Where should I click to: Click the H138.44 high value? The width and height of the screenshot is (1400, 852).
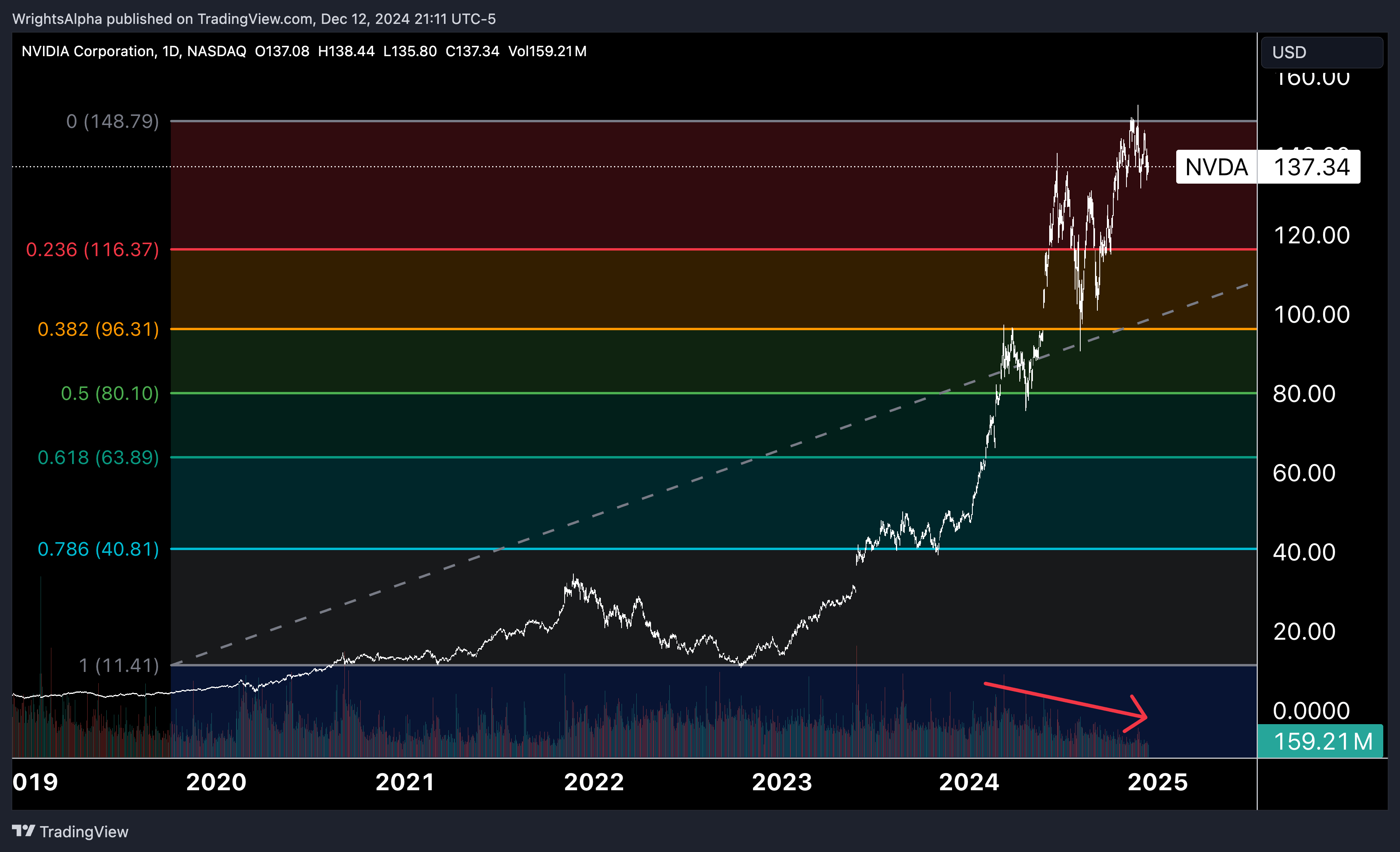[346, 51]
